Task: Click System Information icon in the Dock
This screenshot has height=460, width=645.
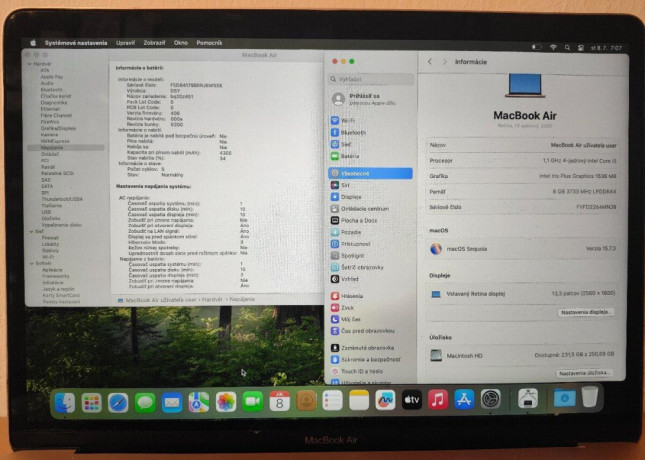Action: tap(528, 398)
